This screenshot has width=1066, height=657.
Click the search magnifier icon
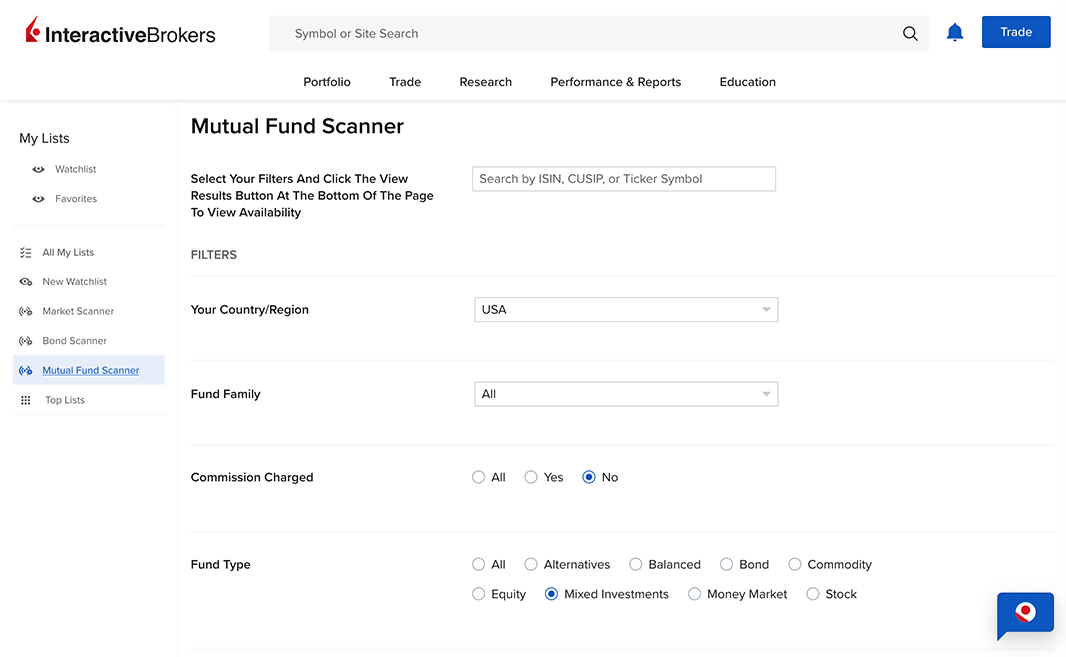[x=909, y=33]
